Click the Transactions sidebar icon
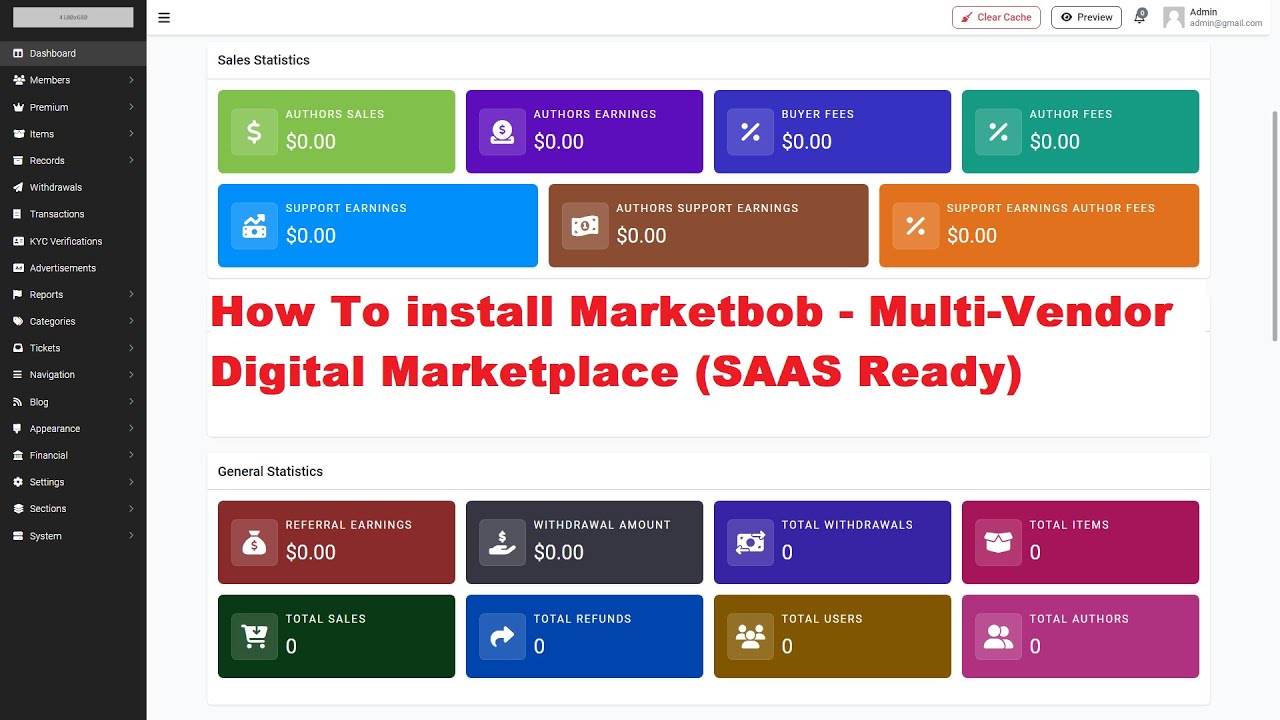 (x=18, y=214)
